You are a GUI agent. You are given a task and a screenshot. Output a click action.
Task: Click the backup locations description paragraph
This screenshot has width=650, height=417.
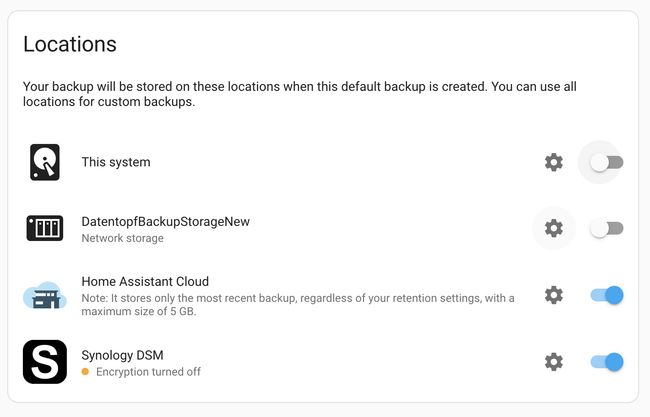click(x=300, y=94)
